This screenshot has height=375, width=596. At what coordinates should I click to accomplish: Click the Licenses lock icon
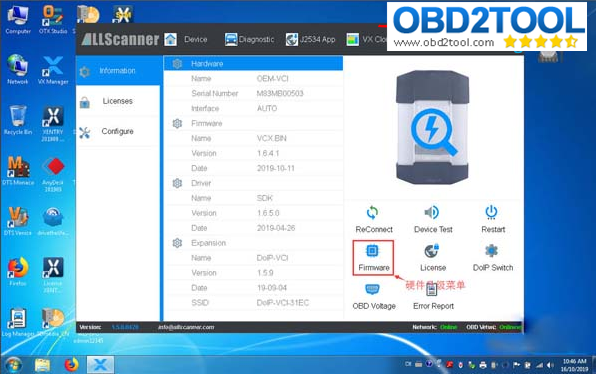[x=85, y=102]
